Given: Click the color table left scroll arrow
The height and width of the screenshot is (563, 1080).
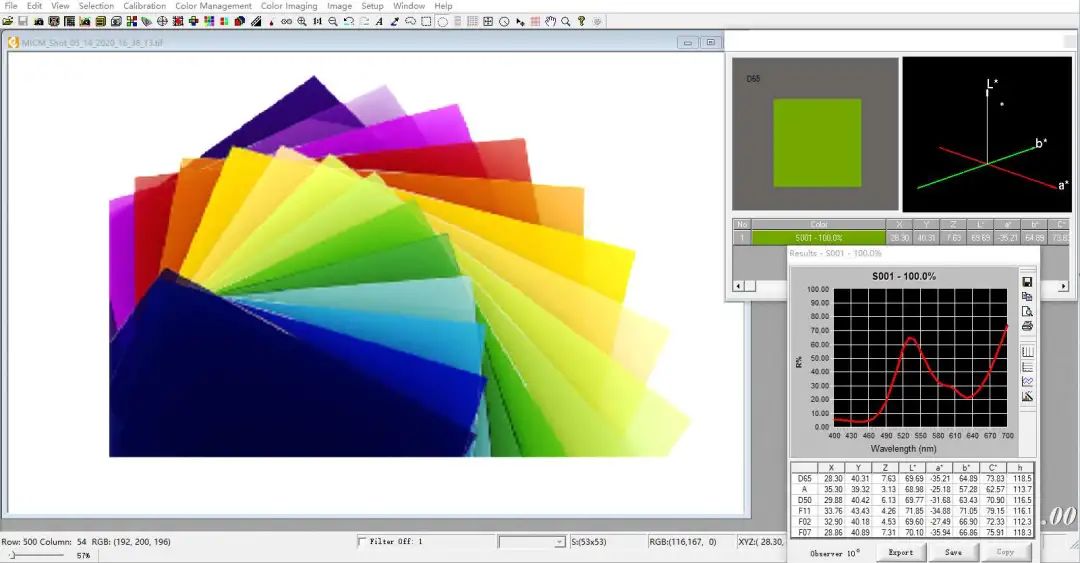Looking at the screenshot, I should (738, 286).
